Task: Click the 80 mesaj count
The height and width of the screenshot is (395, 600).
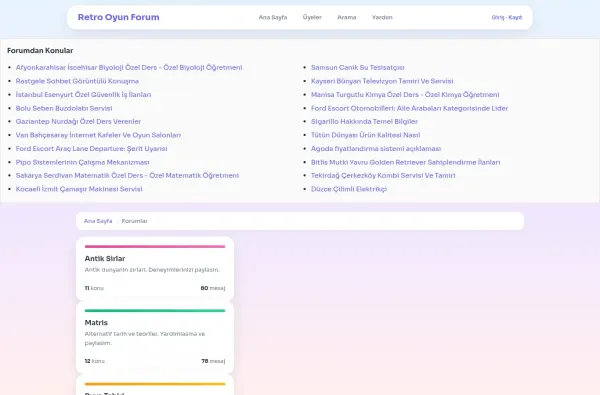Action: coord(213,288)
